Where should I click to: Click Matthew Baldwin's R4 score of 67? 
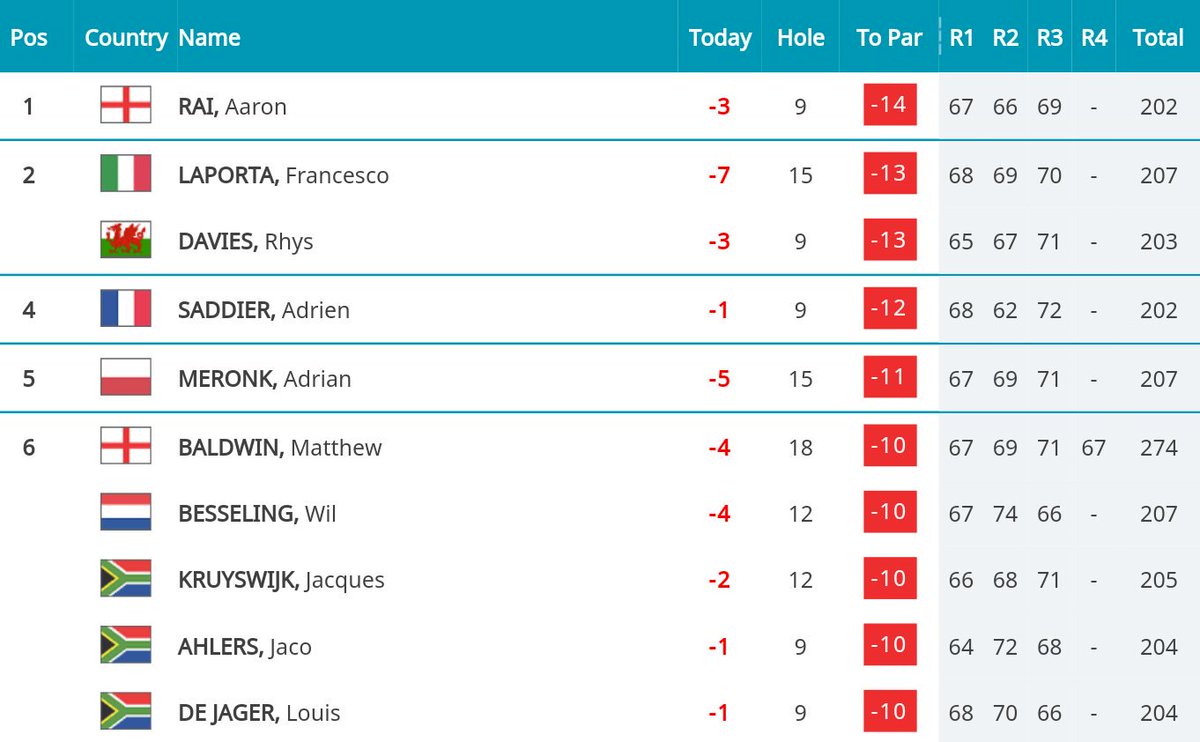coord(1094,447)
